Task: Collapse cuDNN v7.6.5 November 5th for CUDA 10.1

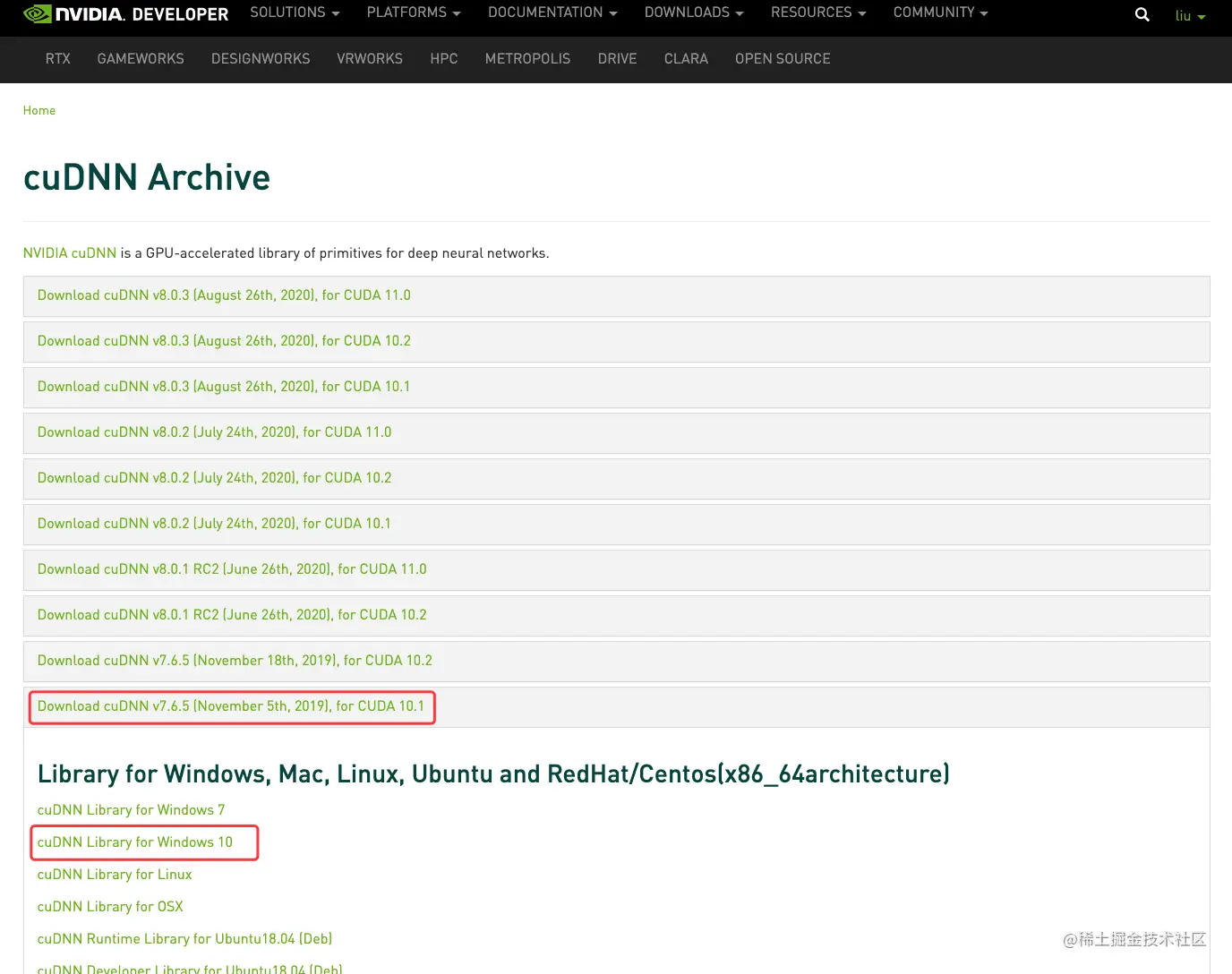Action: pos(616,707)
